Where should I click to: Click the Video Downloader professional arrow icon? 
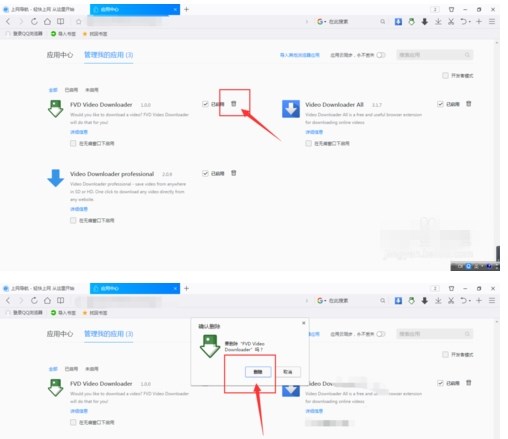point(55,178)
